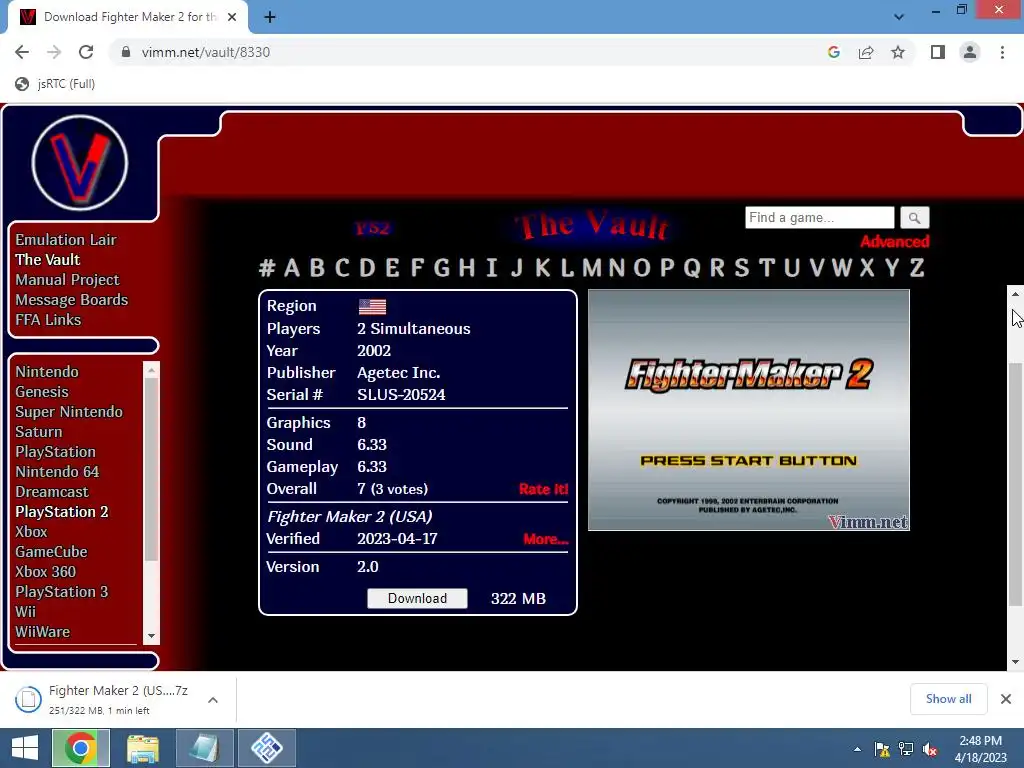Screen dimensions: 1024x768
Task: Browse games starting with # symbol
Action: click(266, 268)
